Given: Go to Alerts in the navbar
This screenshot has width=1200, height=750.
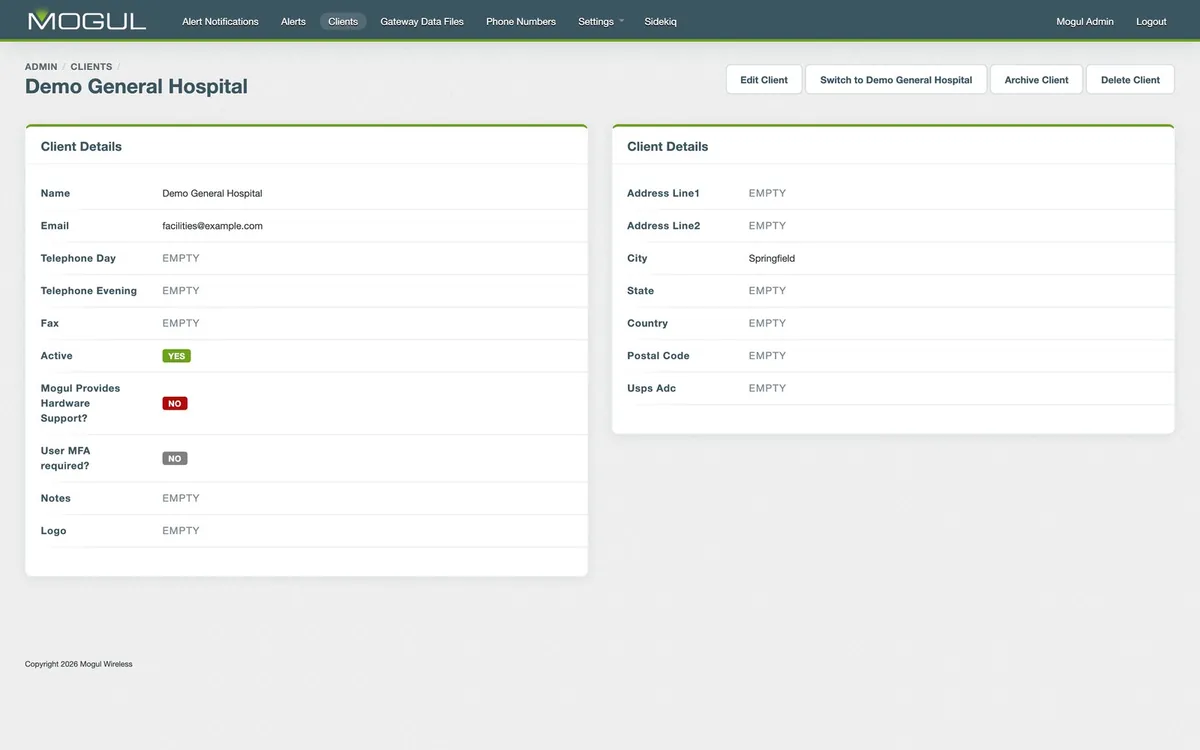Looking at the screenshot, I should pyautogui.click(x=293, y=21).
